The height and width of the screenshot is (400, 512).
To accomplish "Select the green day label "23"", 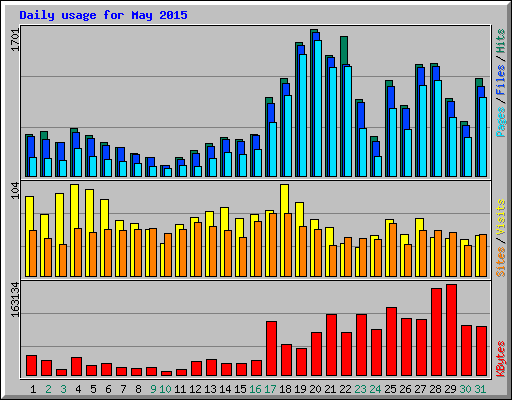I will point(360,389).
